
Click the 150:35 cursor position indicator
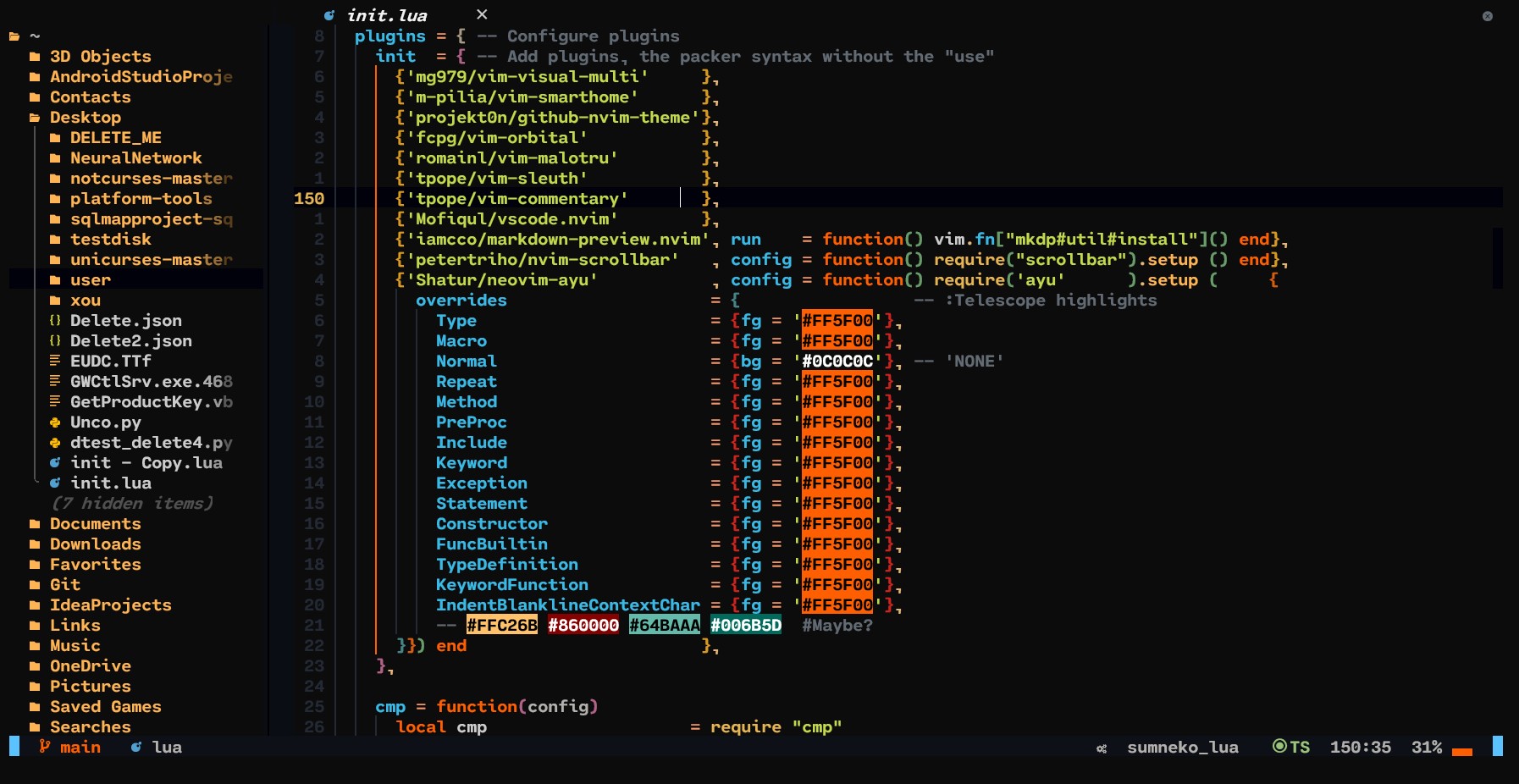coord(1360,747)
